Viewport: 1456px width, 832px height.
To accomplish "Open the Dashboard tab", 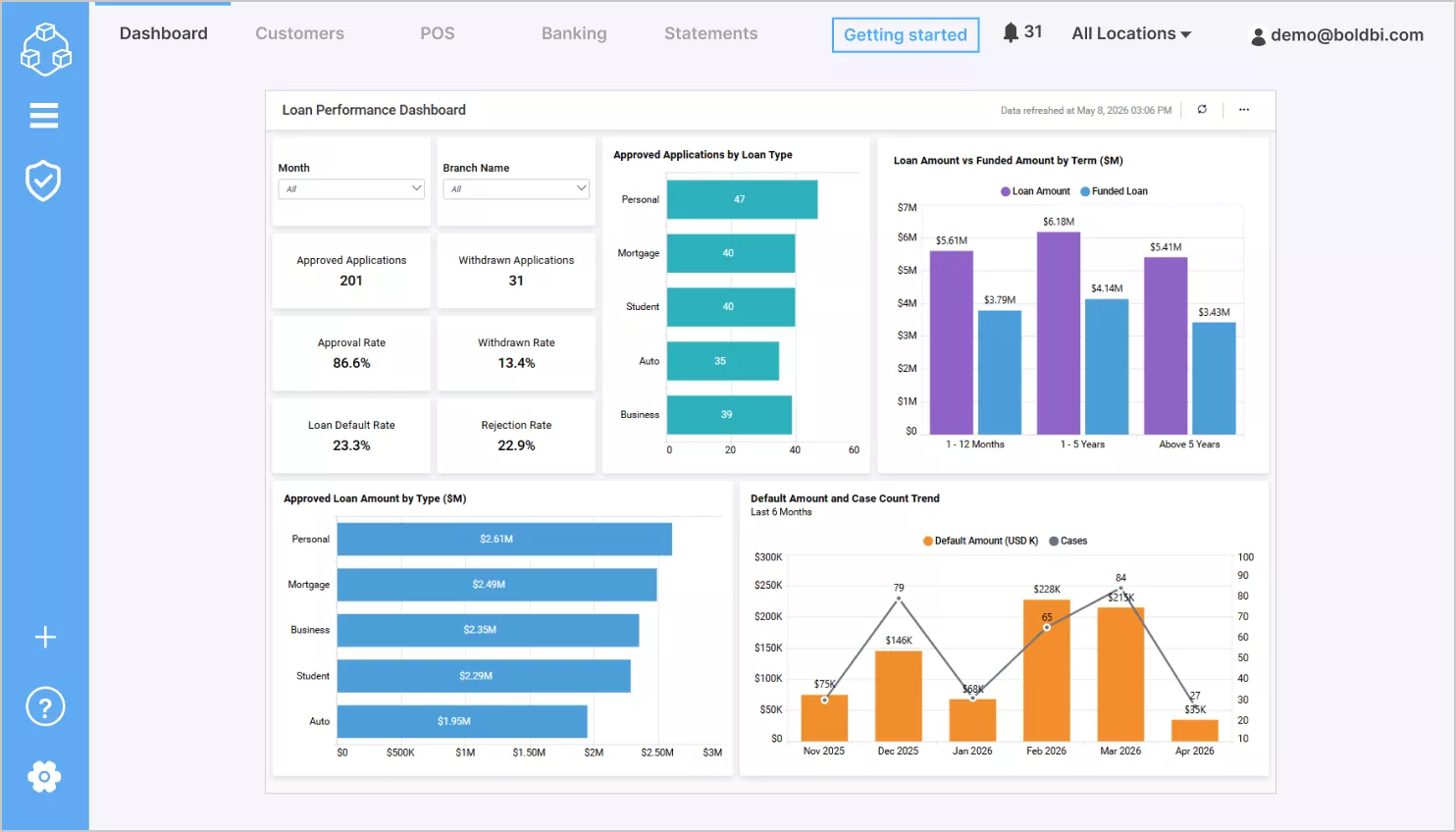I will 164,33.
